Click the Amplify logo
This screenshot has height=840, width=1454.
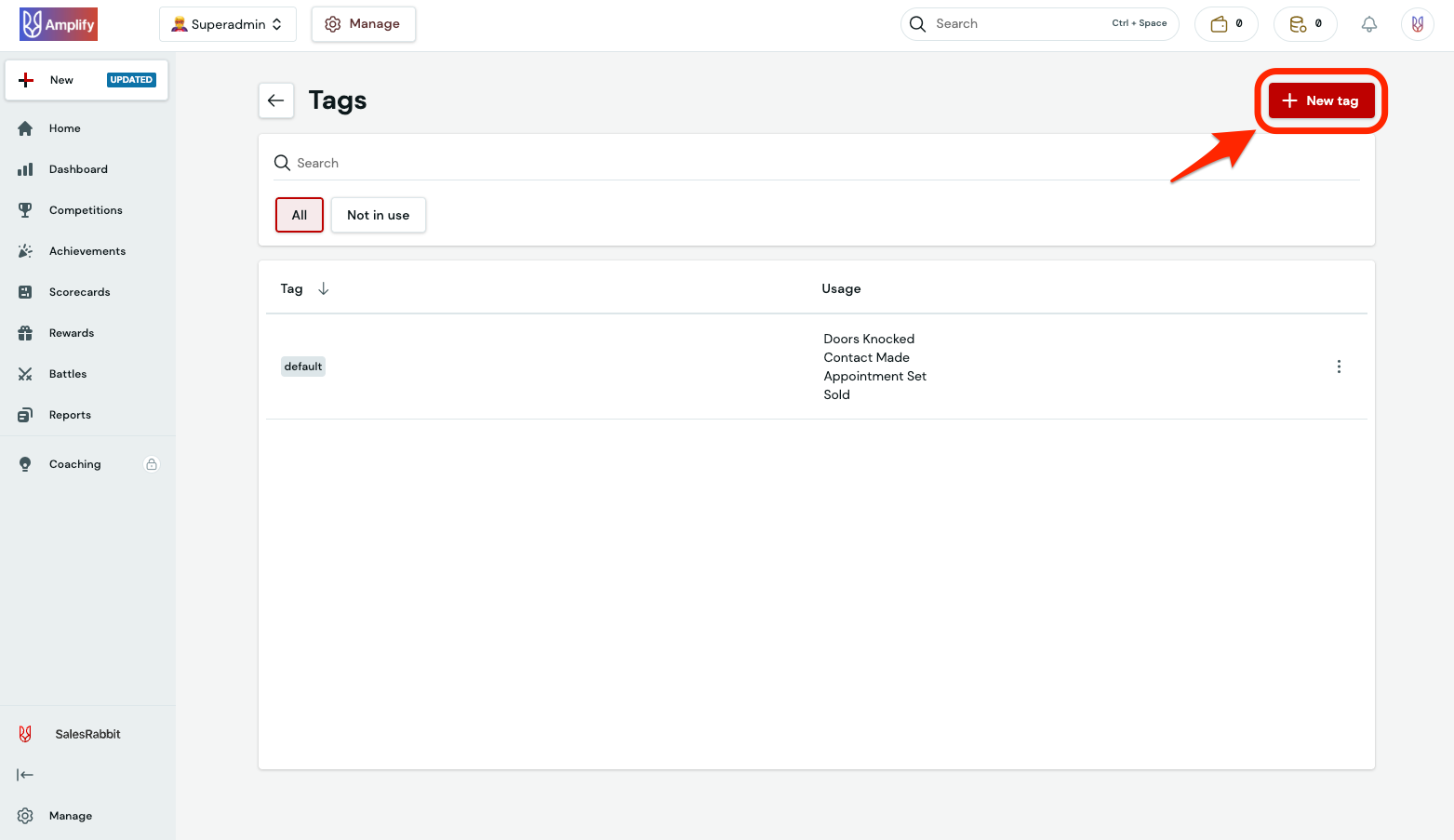tap(59, 24)
